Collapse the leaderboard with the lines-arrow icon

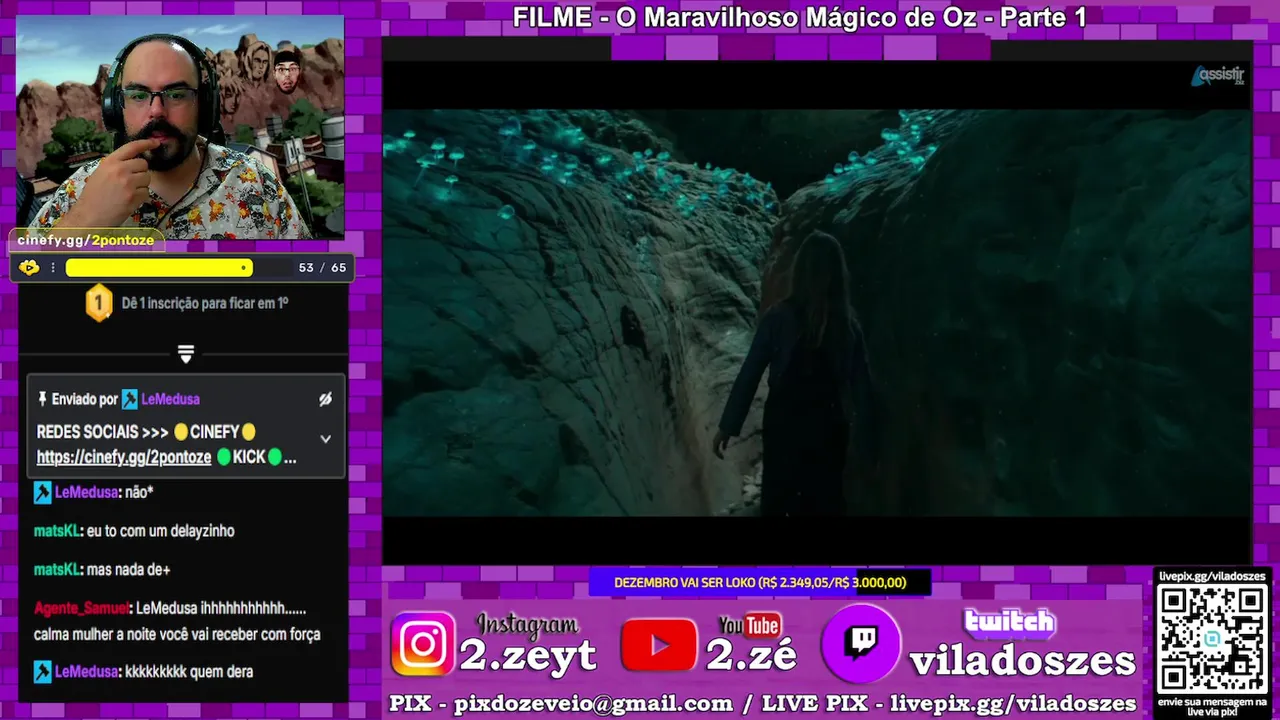(x=185, y=354)
